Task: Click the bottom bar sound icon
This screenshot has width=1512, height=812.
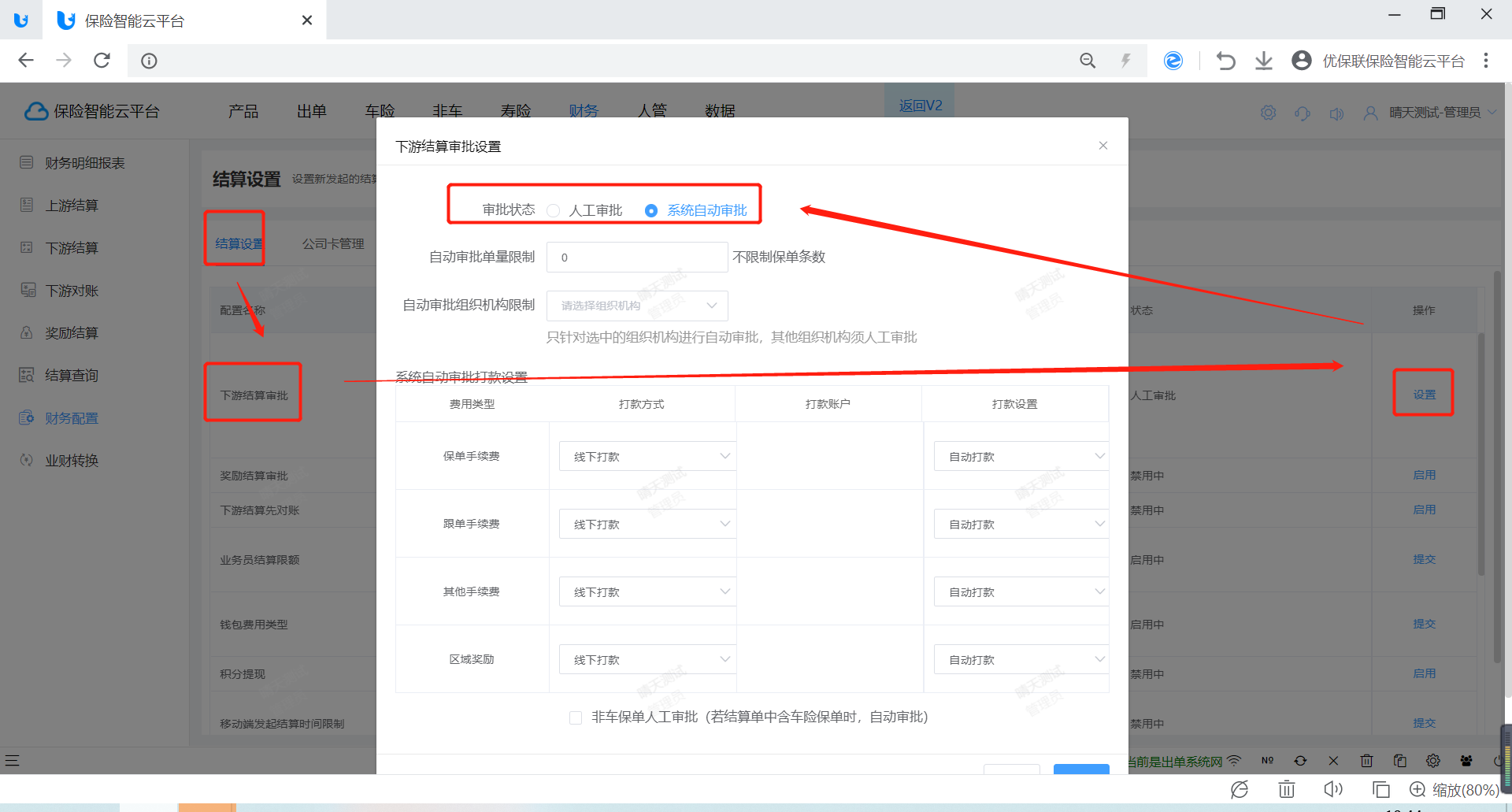Action: coord(1333,789)
